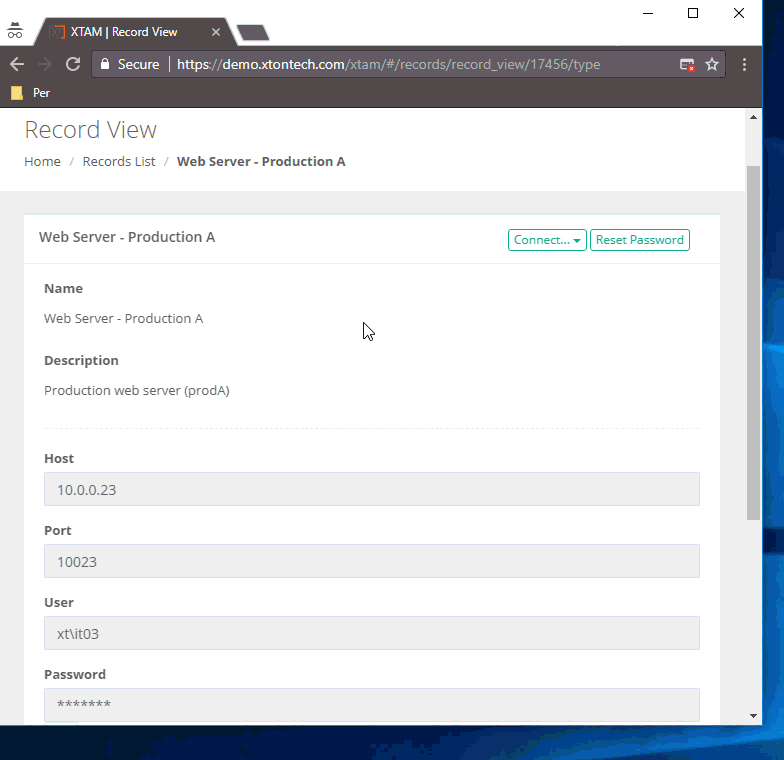Click the User field showing xt\it03
This screenshot has height=760, width=784.
371,633
